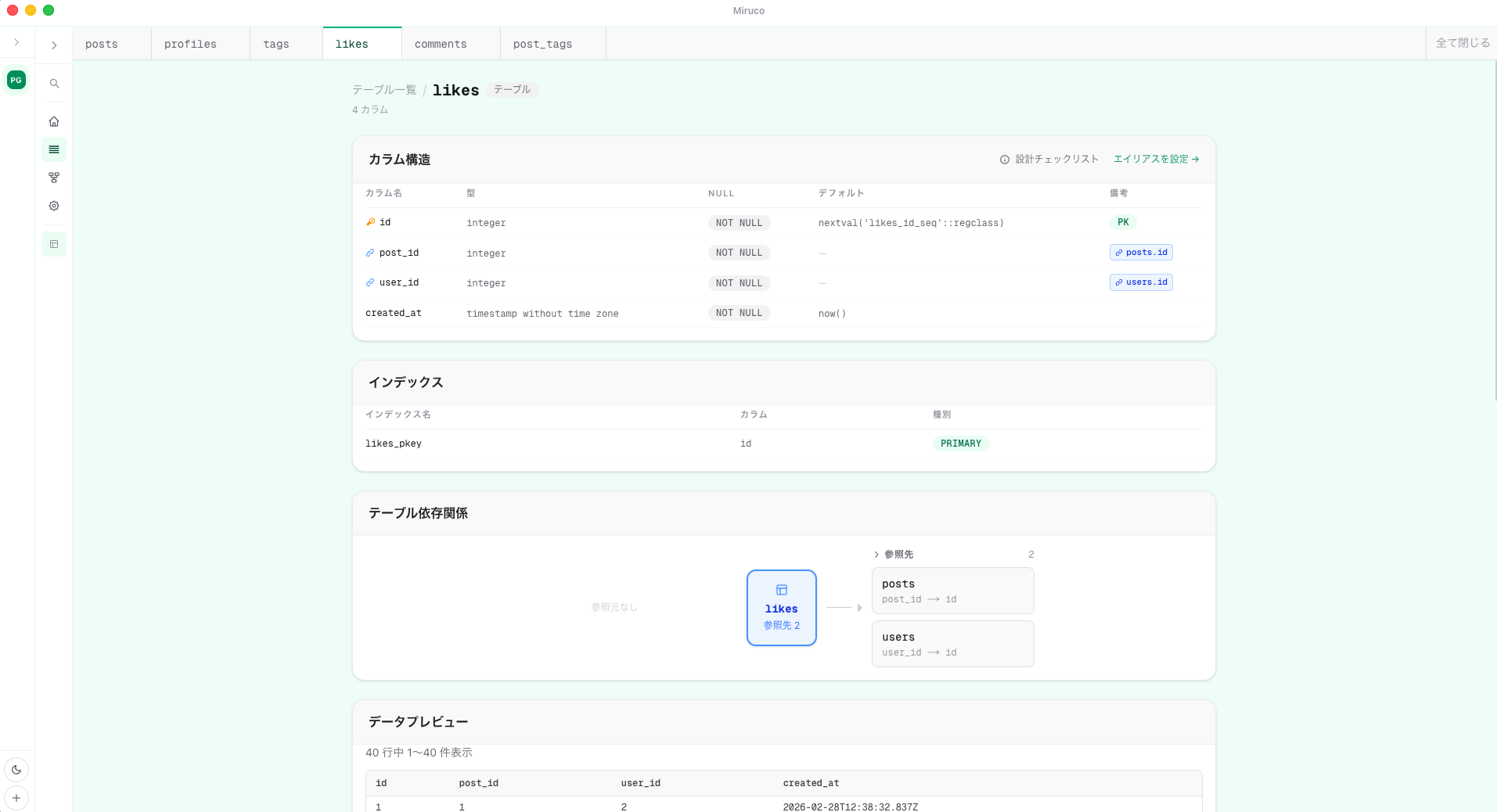Open the search in the sidebar
Screen dimensions: 1497x812
(x=53, y=83)
